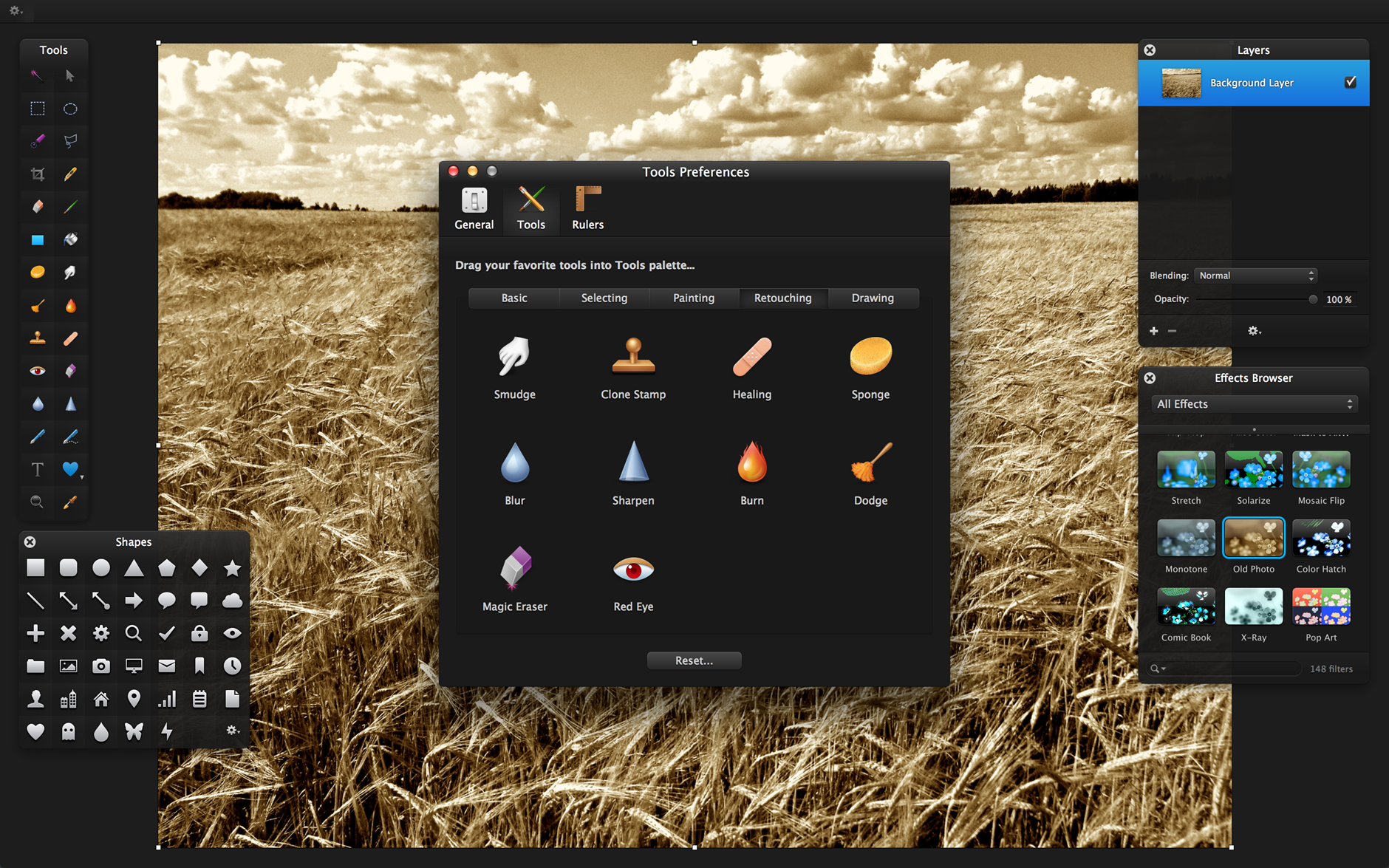Click the Background Layer thumbnail
This screenshot has width=1389, height=868.
[1181, 83]
